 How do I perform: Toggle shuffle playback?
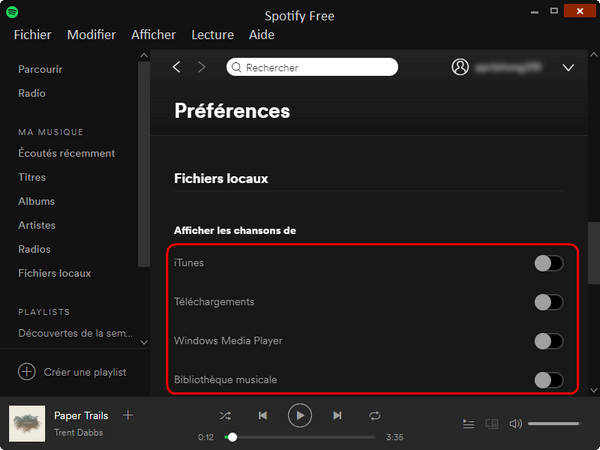point(225,416)
